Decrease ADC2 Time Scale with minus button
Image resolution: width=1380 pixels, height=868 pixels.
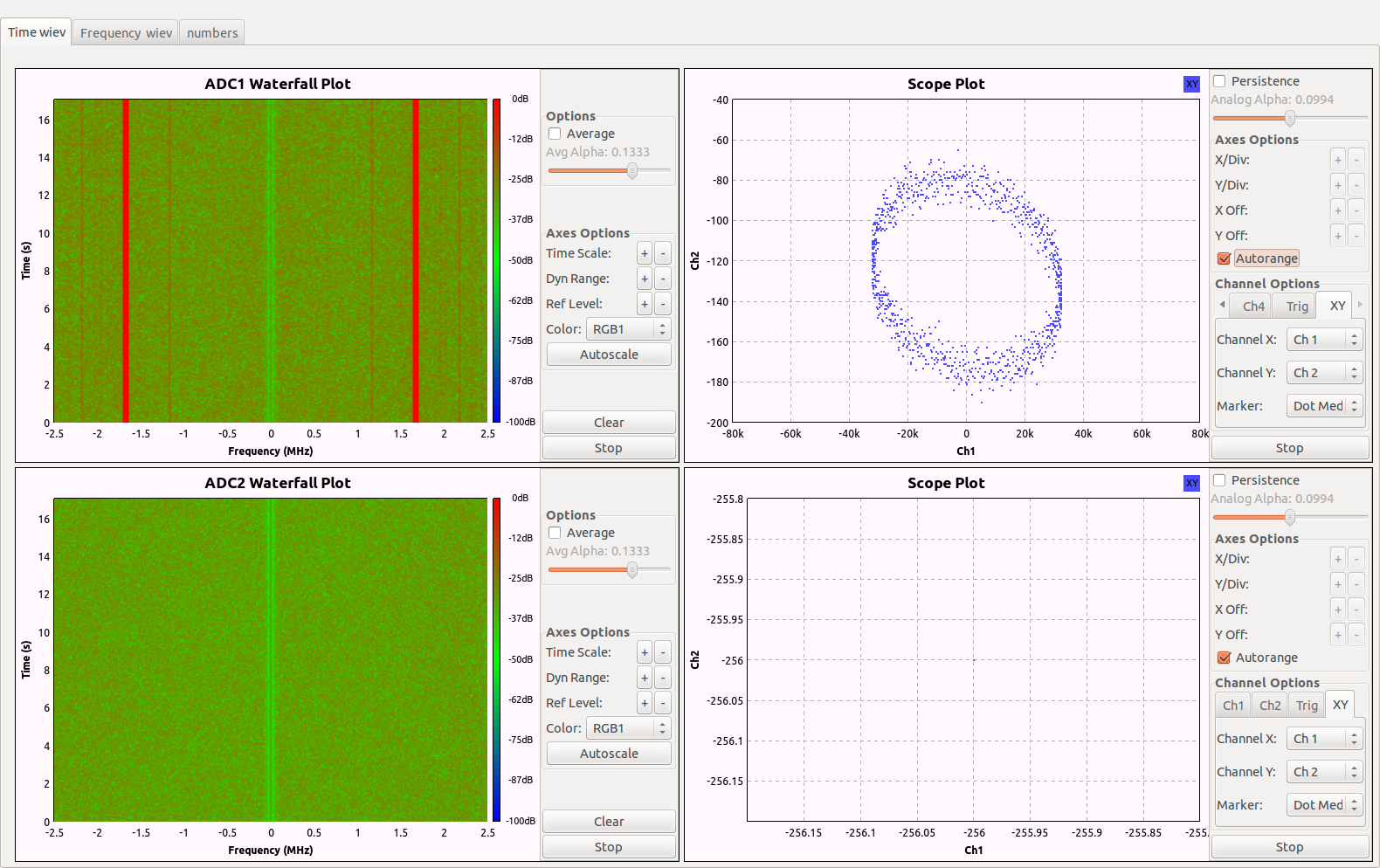(663, 653)
